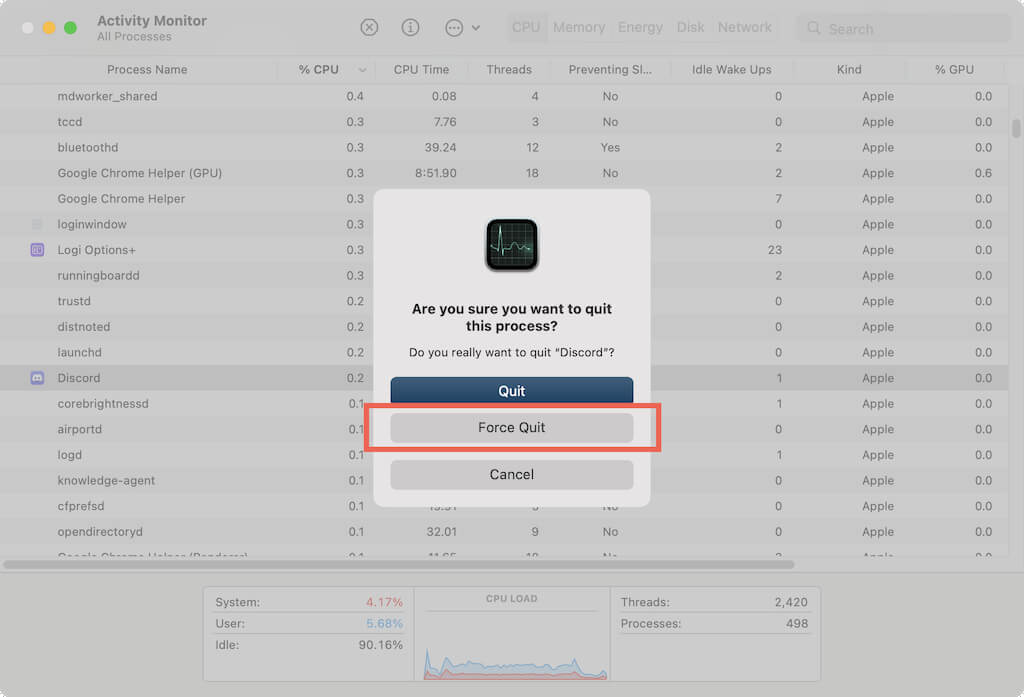Select the Logi Options+ process name

[97, 250]
